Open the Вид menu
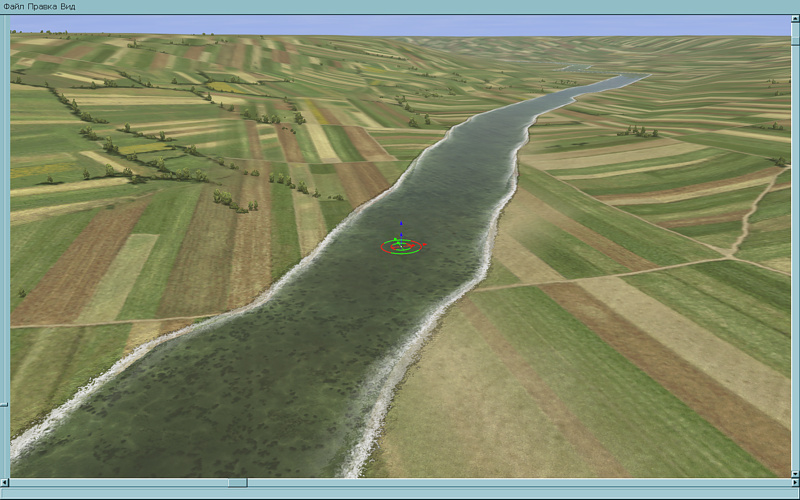 point(67,7)
